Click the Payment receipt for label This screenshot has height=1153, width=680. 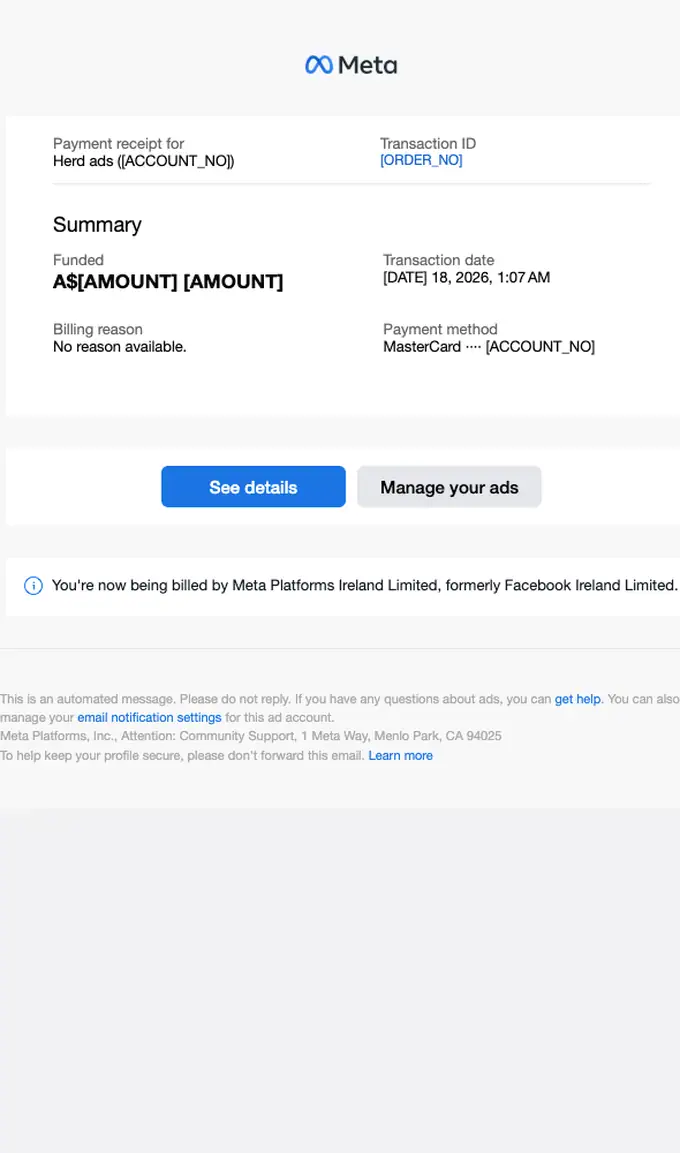[118, 143]
